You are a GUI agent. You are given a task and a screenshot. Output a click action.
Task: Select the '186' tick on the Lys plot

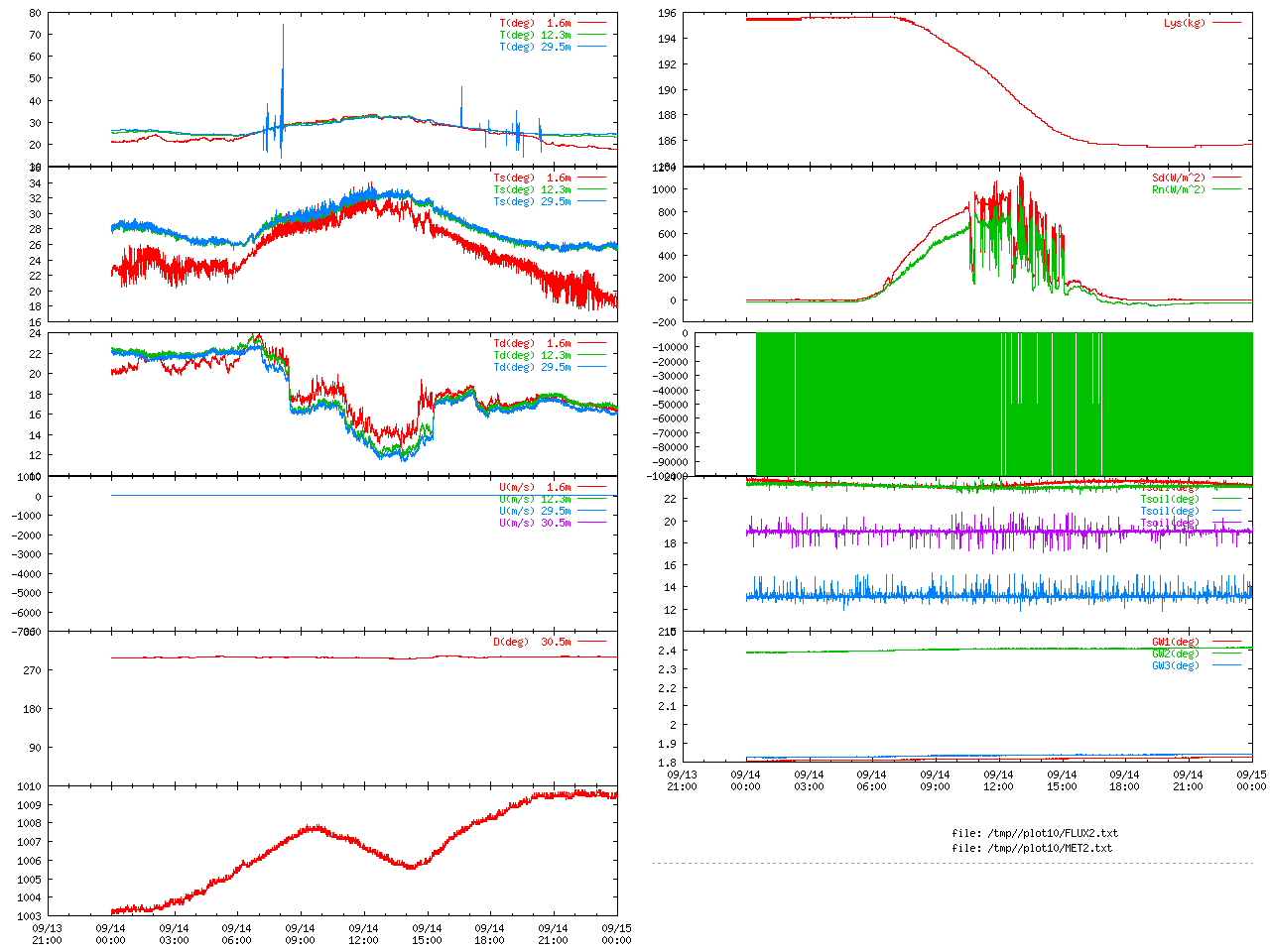click(667, 142)
